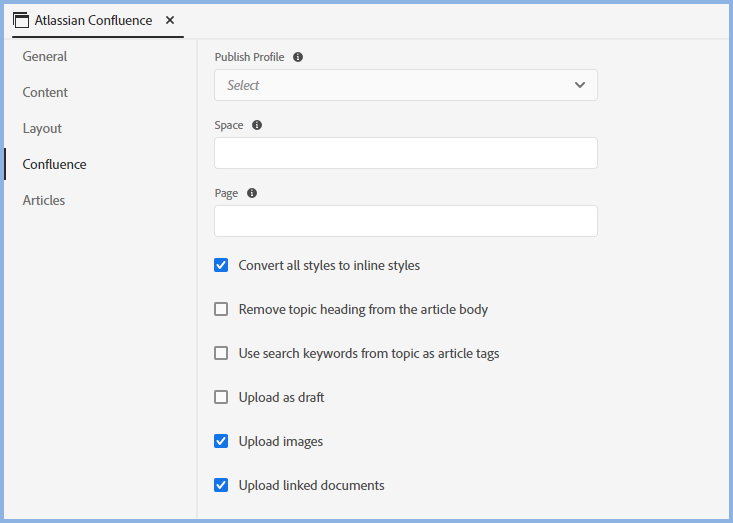Disable Convert all styles to inline styles
The width and height of the screenshot is (733, 523).
coord(221,265)
